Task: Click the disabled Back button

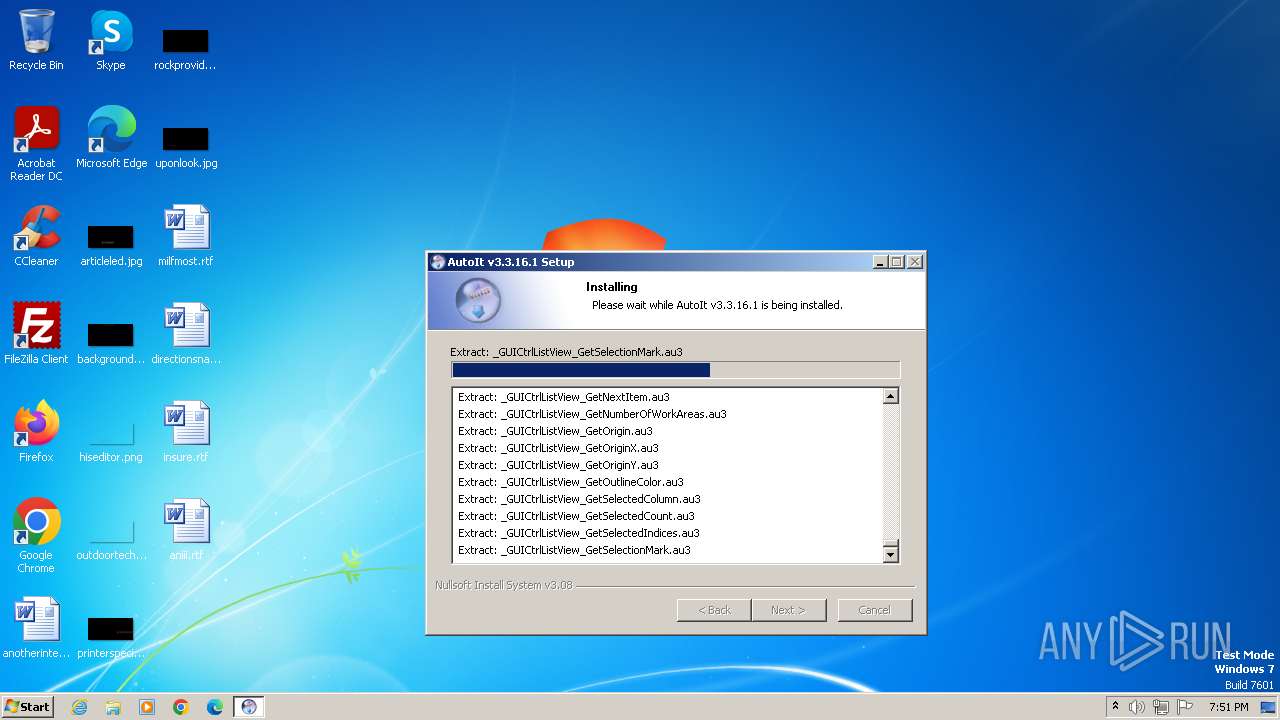Action: click(x=714, y=610)
